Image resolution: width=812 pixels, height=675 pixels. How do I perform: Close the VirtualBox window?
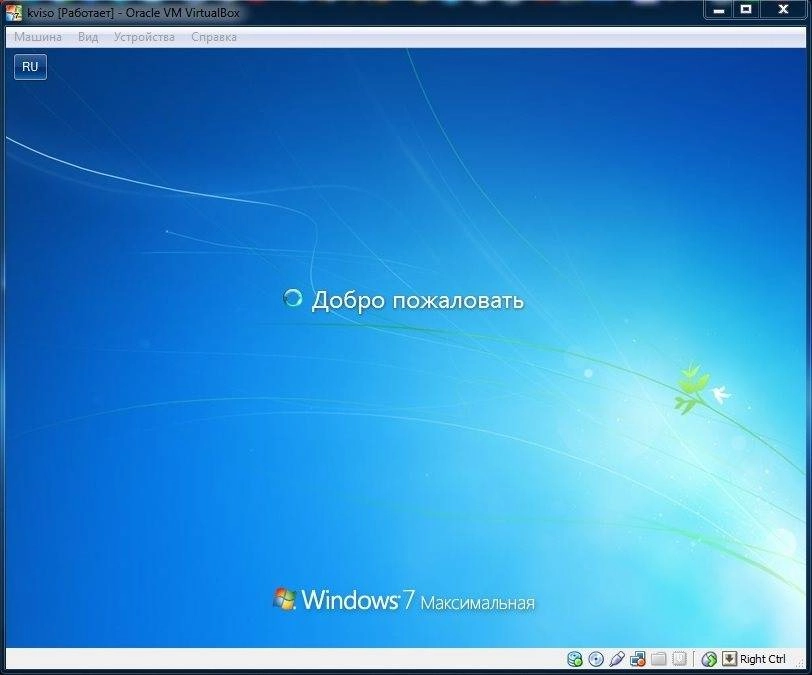783,10
